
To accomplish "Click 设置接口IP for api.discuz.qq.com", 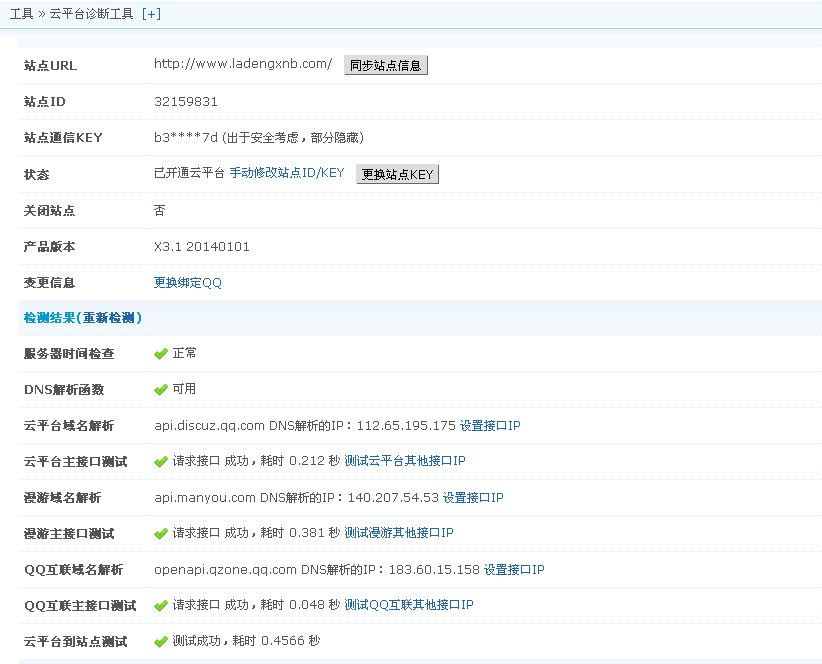I will click(490, 426).
